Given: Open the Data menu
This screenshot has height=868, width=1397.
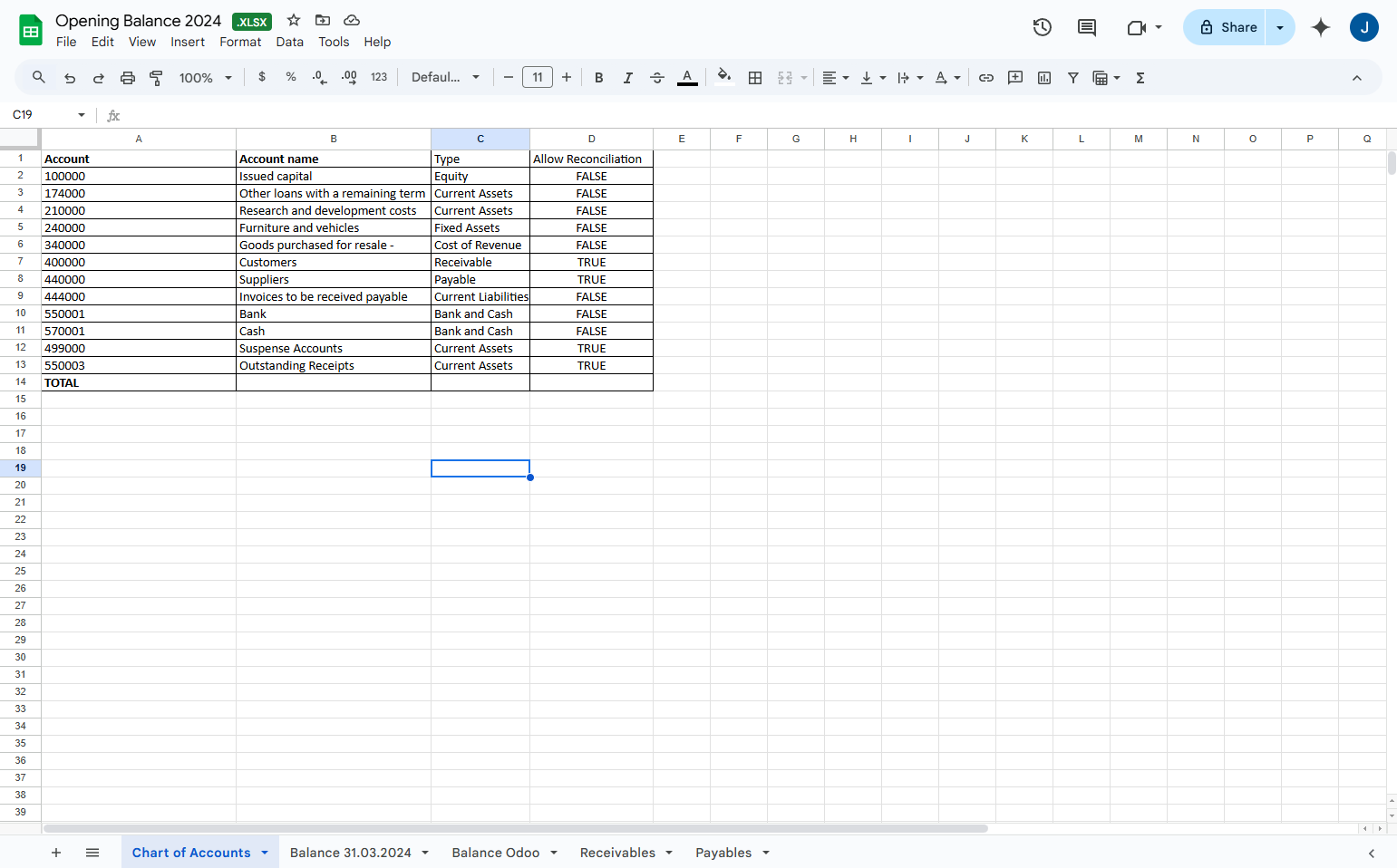Looking at the screenshot, I should pos(290,42).
